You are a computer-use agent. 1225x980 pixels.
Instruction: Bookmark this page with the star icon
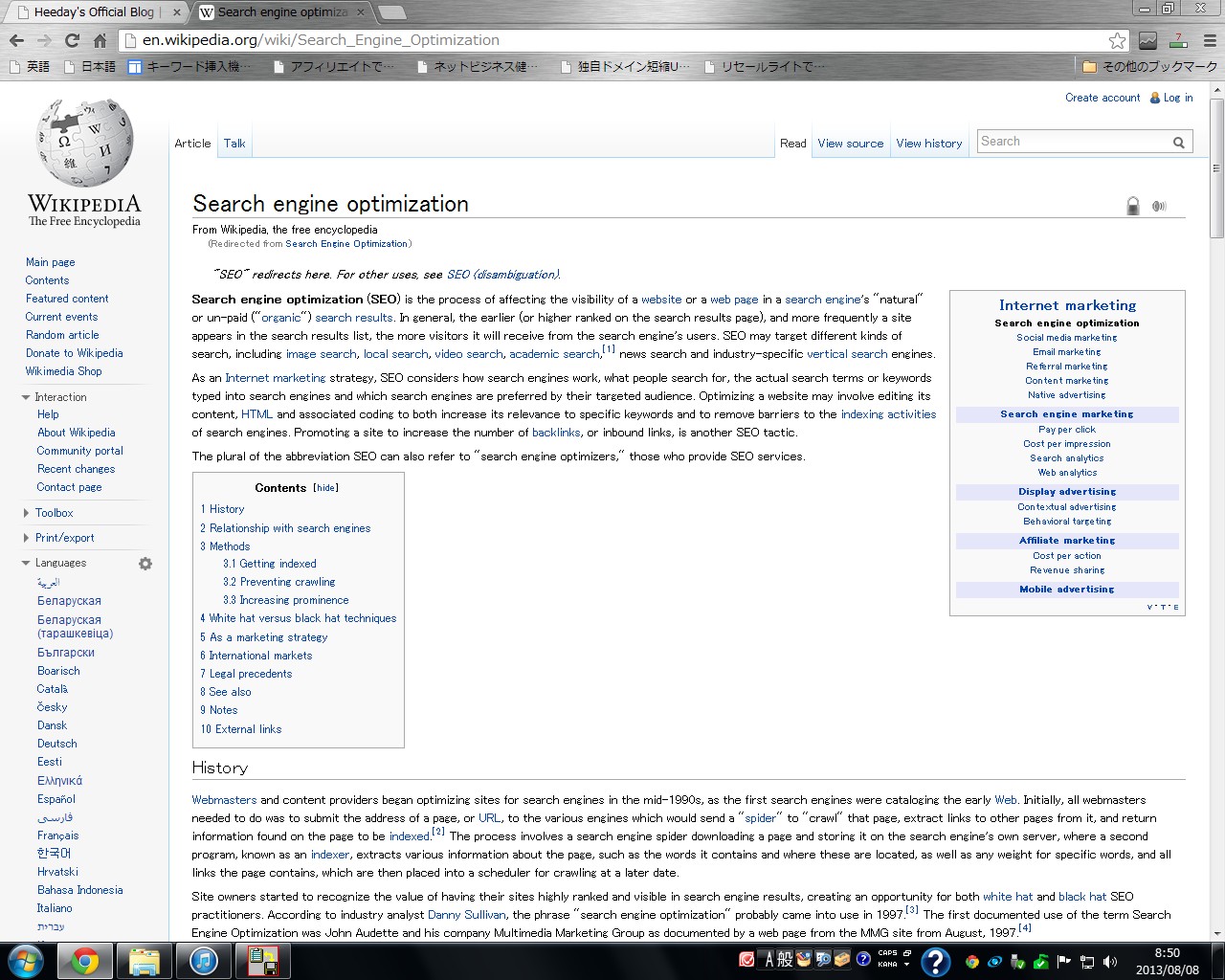[1117, 40]
